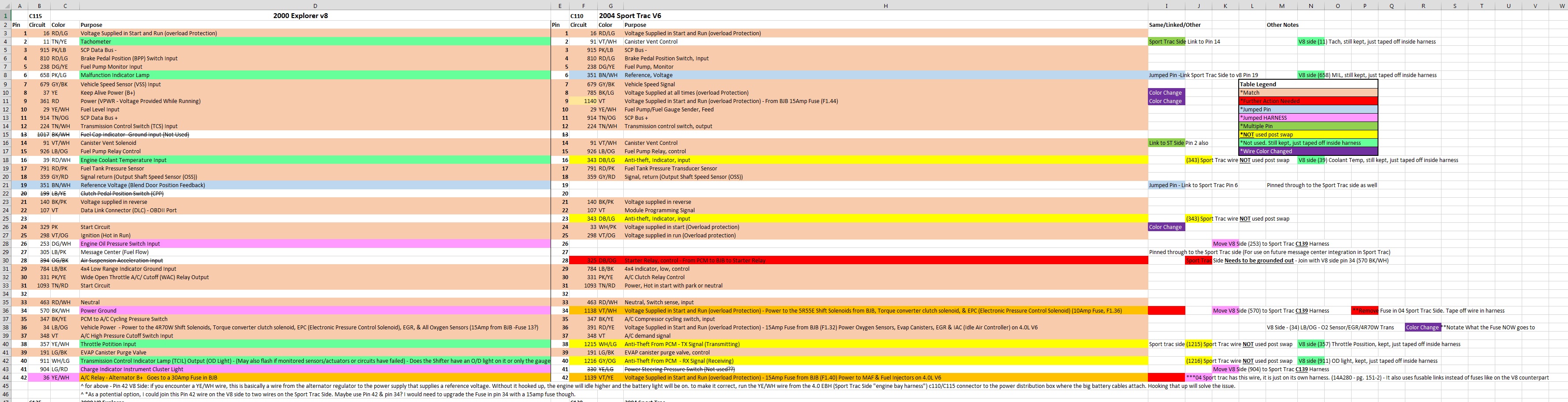Viewport: 1568px width, 402px height.
Task: Select the C110 connector cell in row 1
Action: (x=583, y=16)
